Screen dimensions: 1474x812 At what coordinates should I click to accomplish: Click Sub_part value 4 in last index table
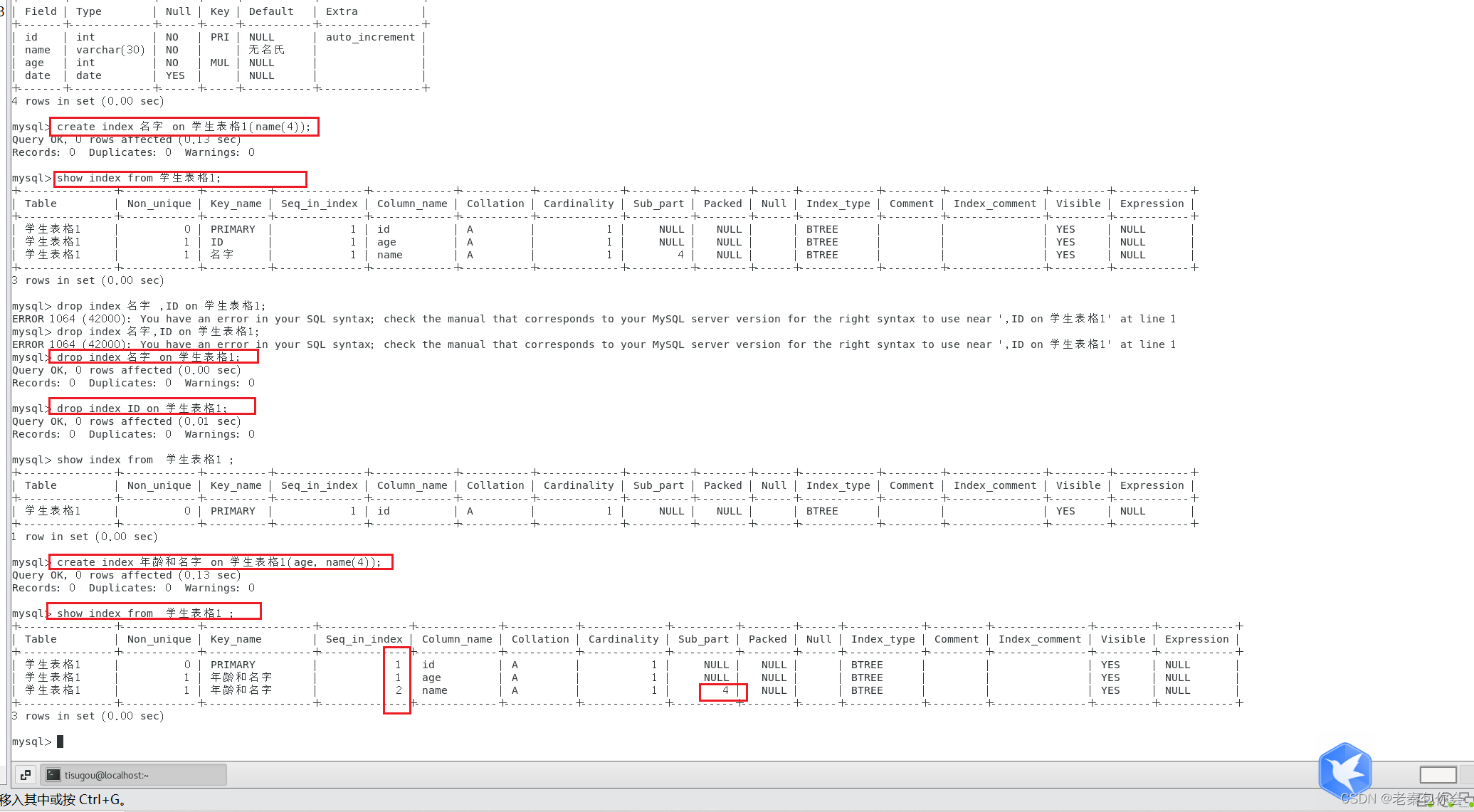pos(725,690)
